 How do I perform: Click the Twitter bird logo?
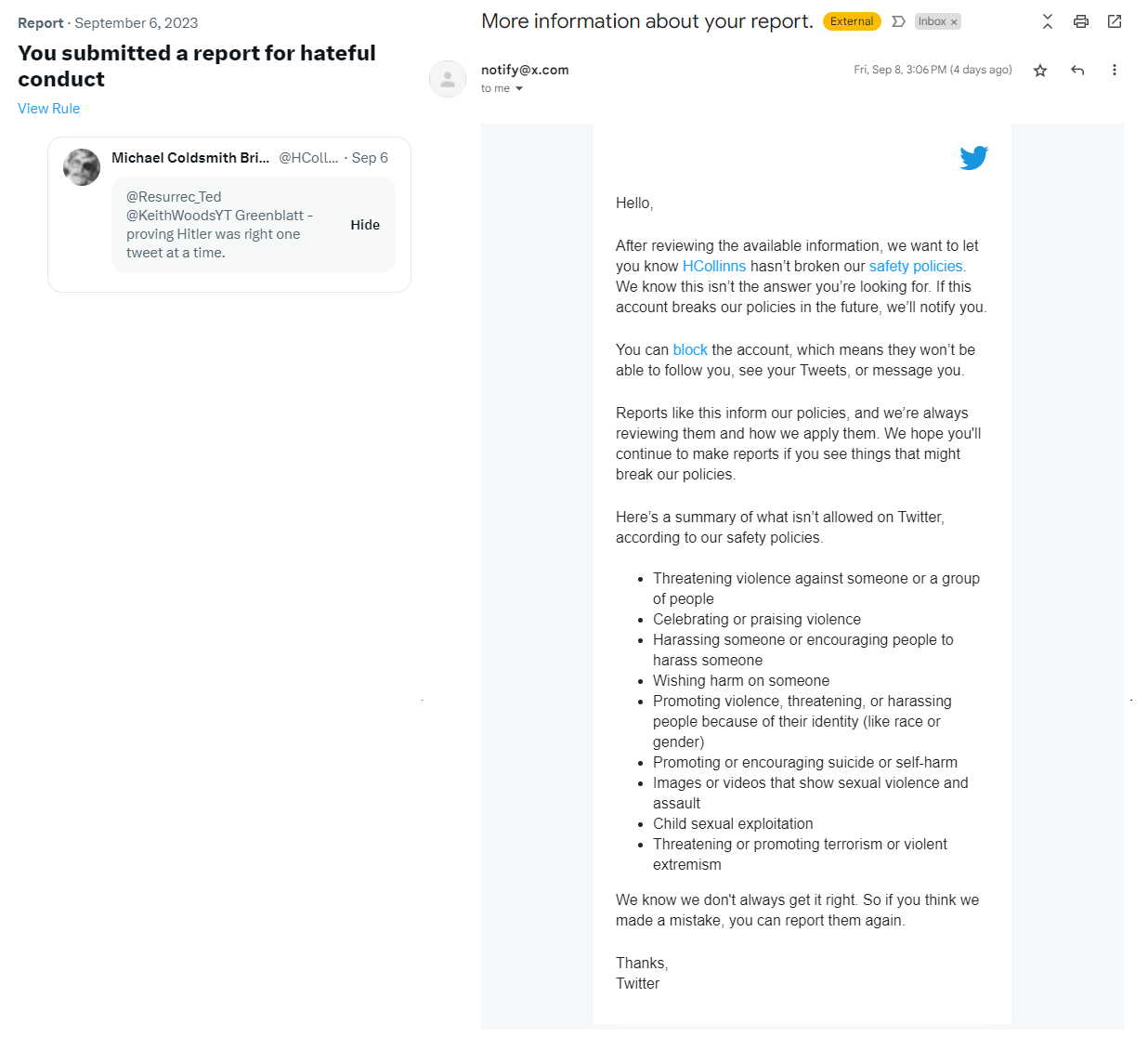973,158
